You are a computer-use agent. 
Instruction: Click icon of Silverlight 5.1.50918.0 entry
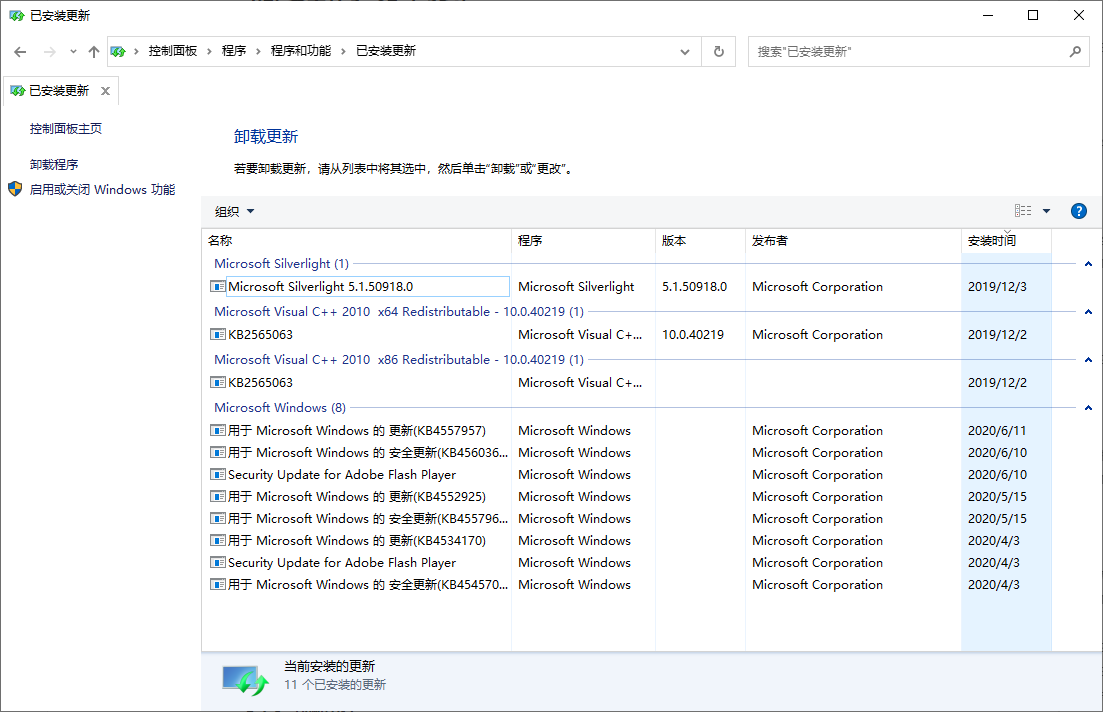pos(217,286)
